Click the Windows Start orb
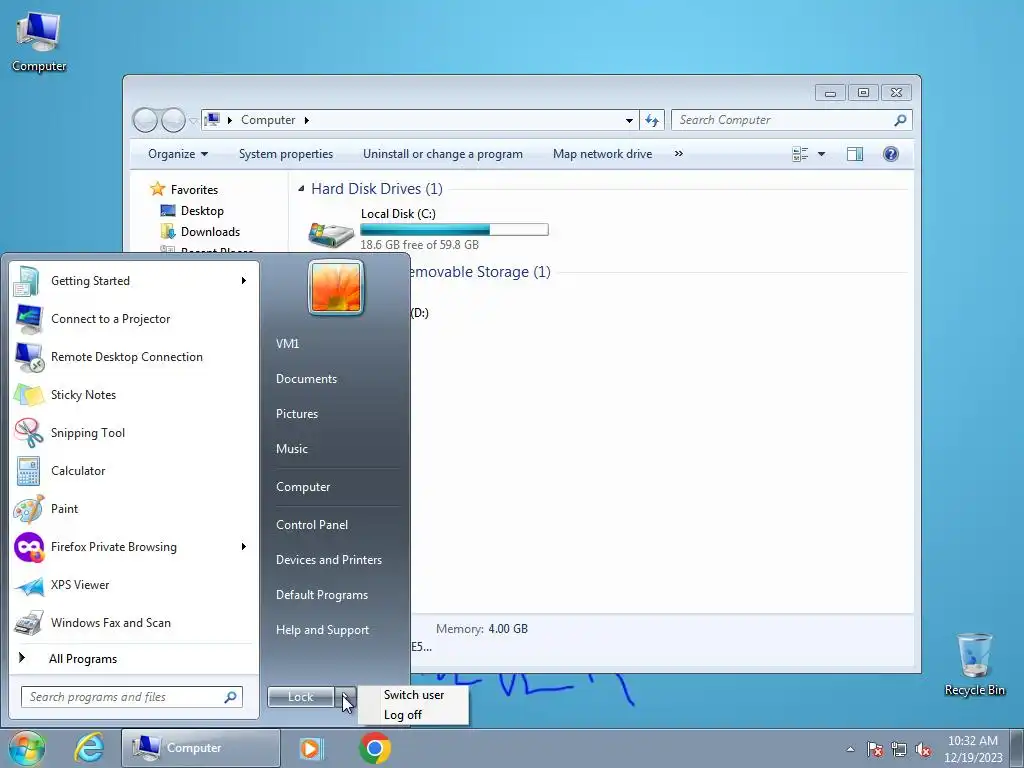 [x=27, y=748]
